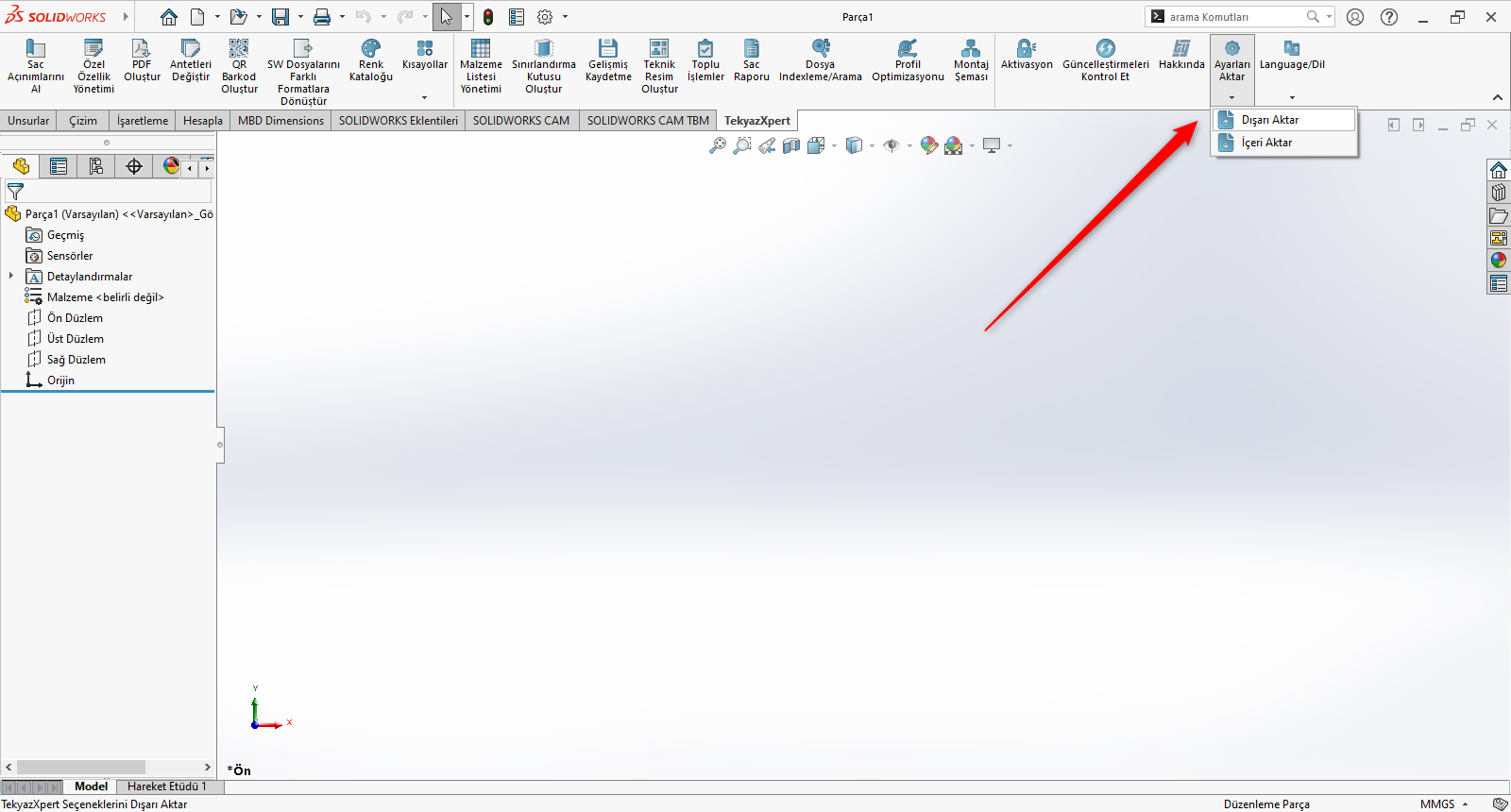The width and height of the screenshot is (1511, 812).
Task: Open Toplu İşlemler tool
Action: click(705, 60)
